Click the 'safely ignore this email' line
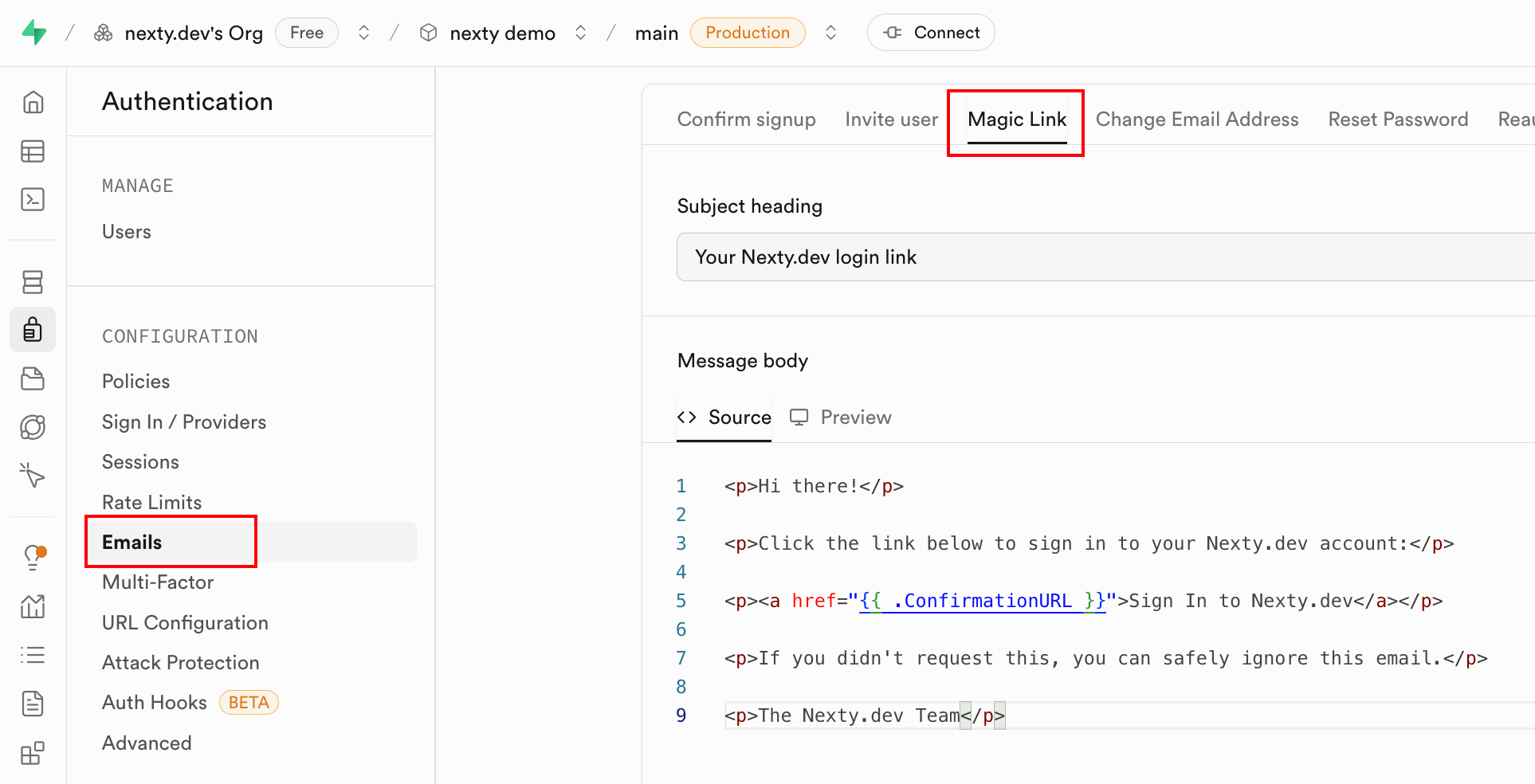 click(x=1106, y=658)
